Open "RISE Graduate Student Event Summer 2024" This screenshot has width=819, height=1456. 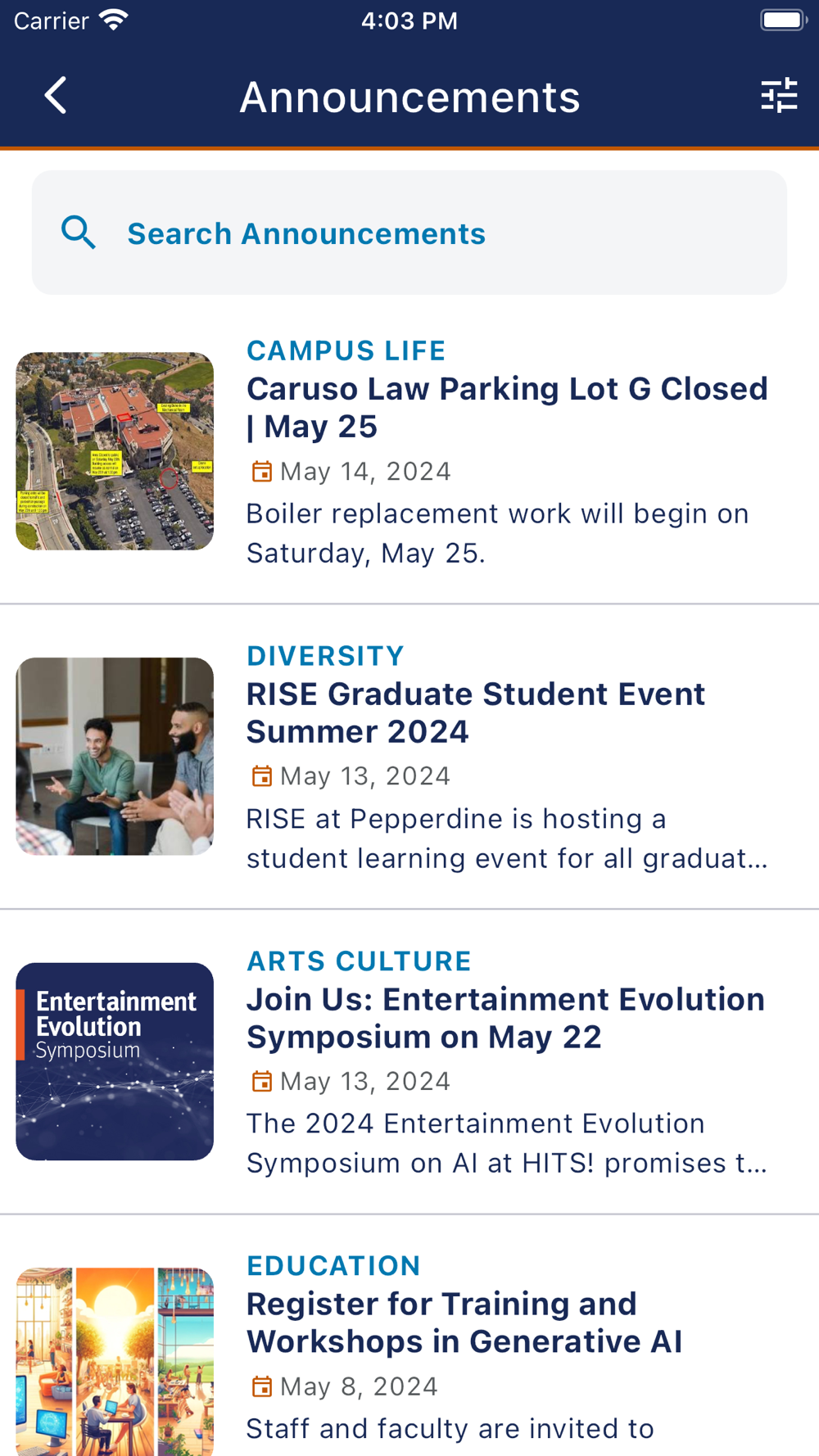[476, 712]
